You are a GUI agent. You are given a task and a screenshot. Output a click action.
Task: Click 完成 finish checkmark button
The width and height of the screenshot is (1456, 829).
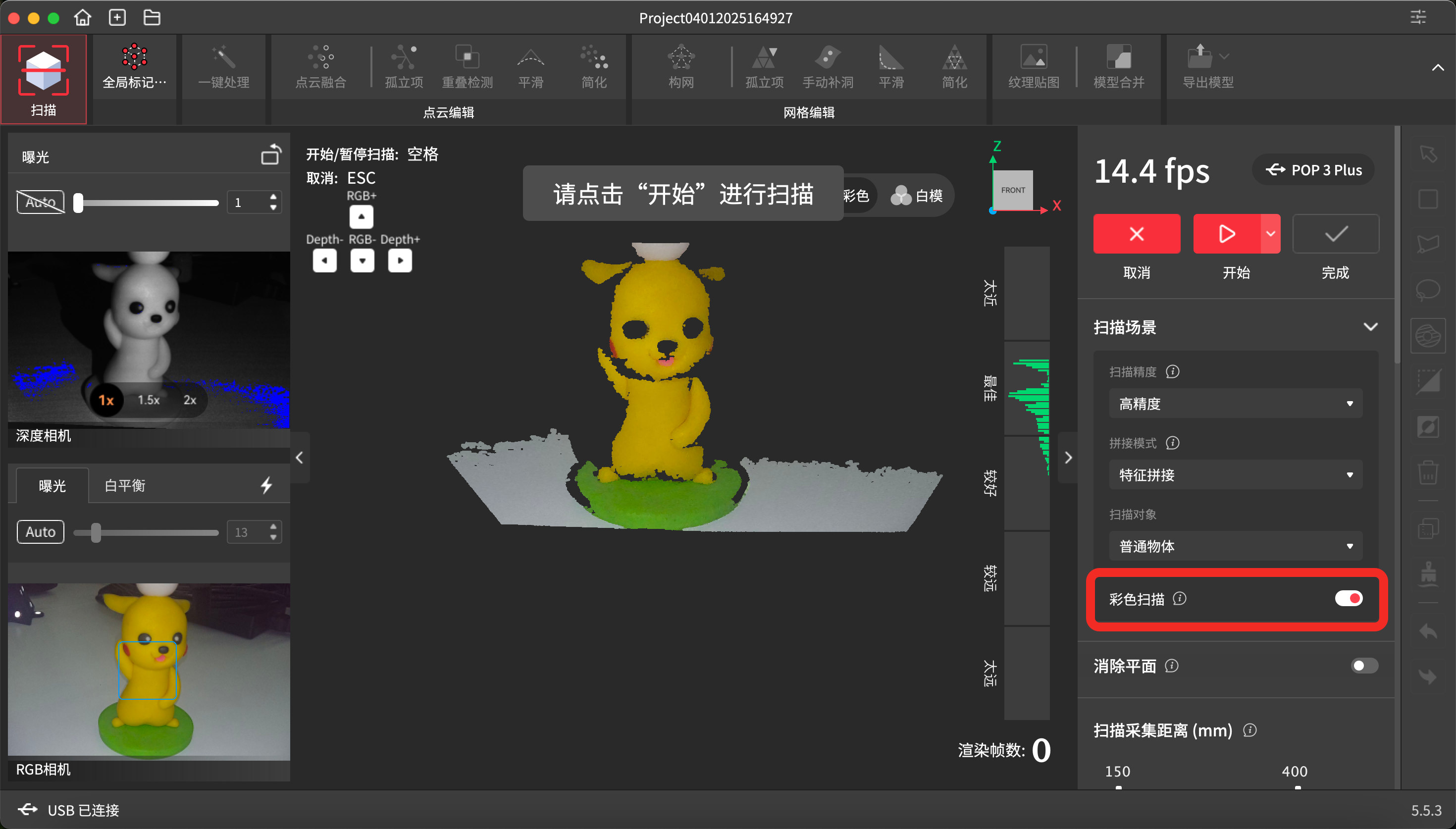tap(1335, 233)
